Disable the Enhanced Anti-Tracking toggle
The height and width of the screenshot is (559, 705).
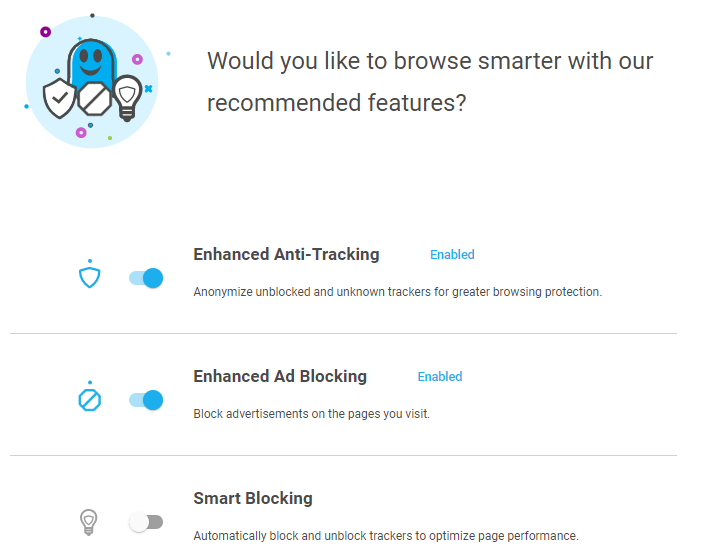click(x=146, y=278)
